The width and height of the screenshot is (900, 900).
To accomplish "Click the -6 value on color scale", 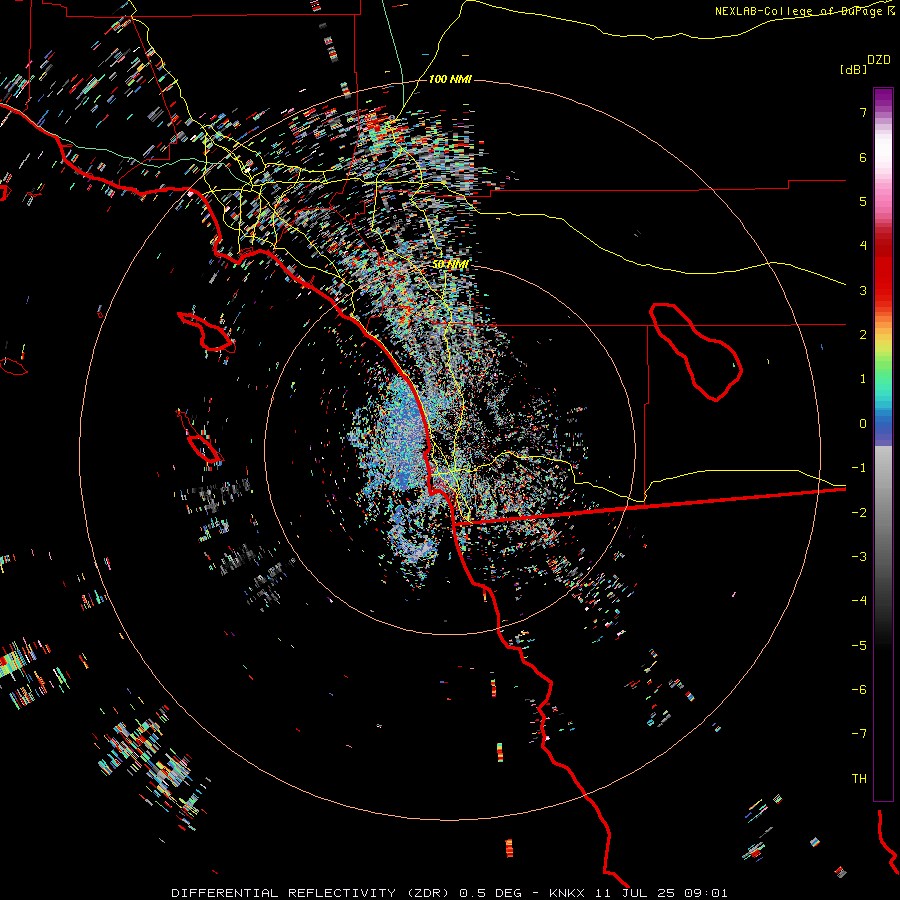I will [859, 690].
